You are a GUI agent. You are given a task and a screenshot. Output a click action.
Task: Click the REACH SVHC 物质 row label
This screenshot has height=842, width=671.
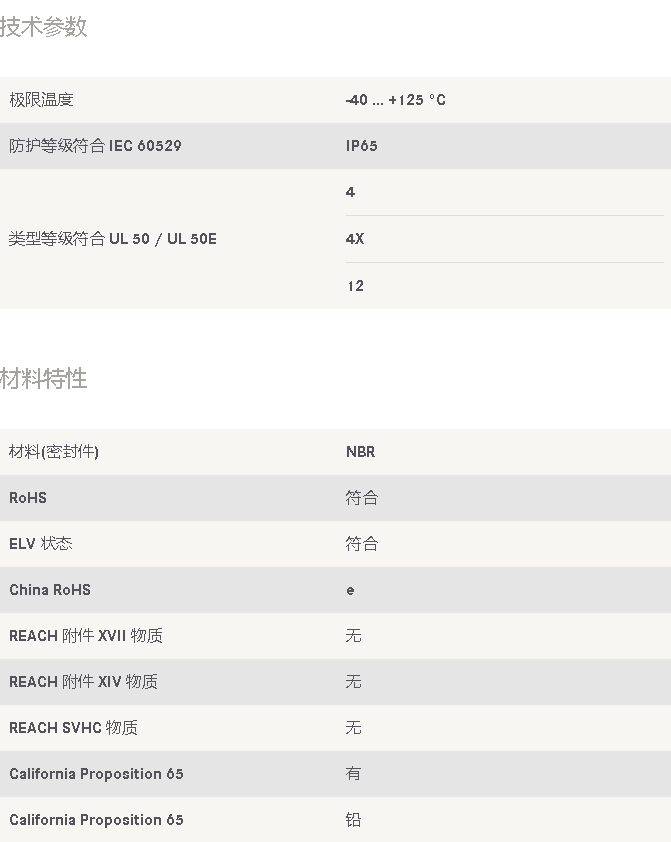pyautogui.click(x=74, y=728)
